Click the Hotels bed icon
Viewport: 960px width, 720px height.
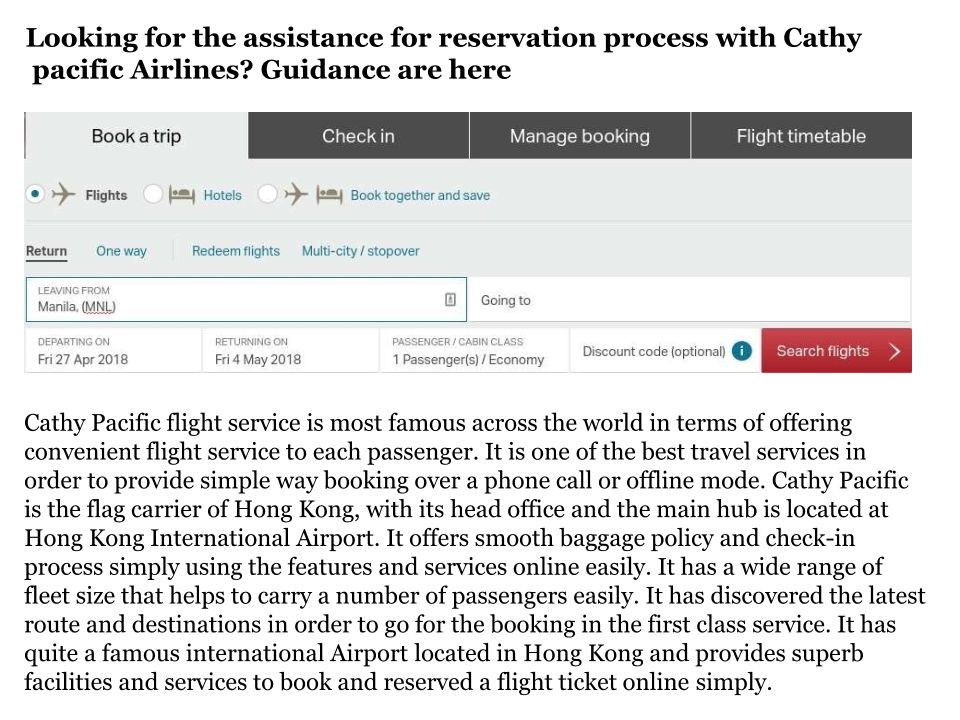[x=181, y=195]
